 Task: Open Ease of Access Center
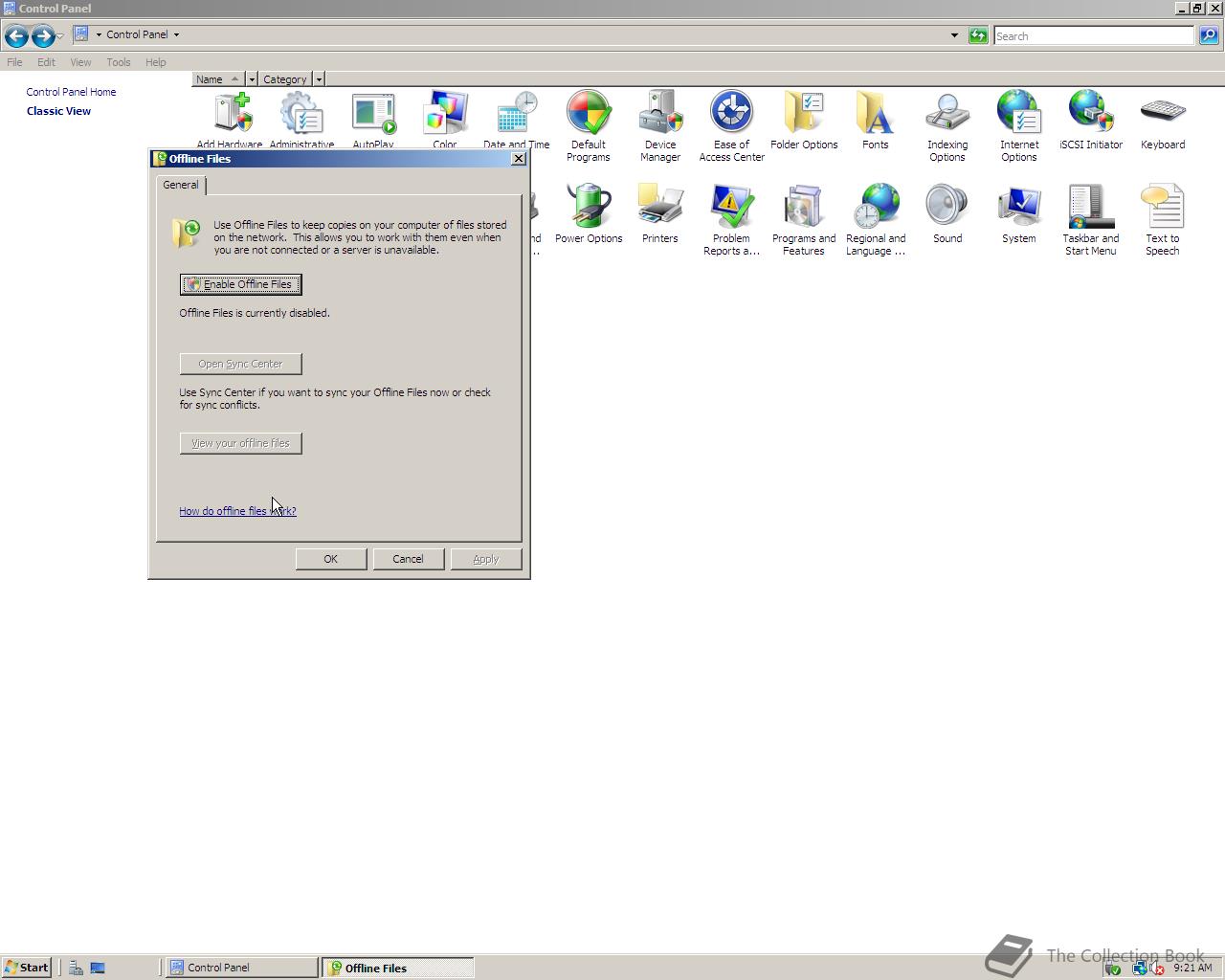732,125
